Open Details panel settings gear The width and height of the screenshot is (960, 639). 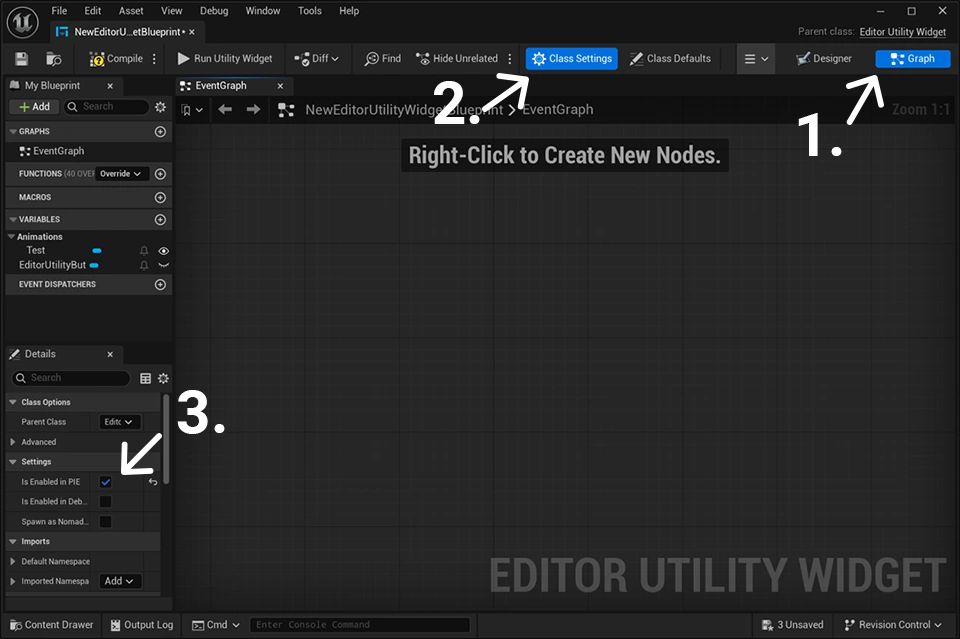point(163,379)
